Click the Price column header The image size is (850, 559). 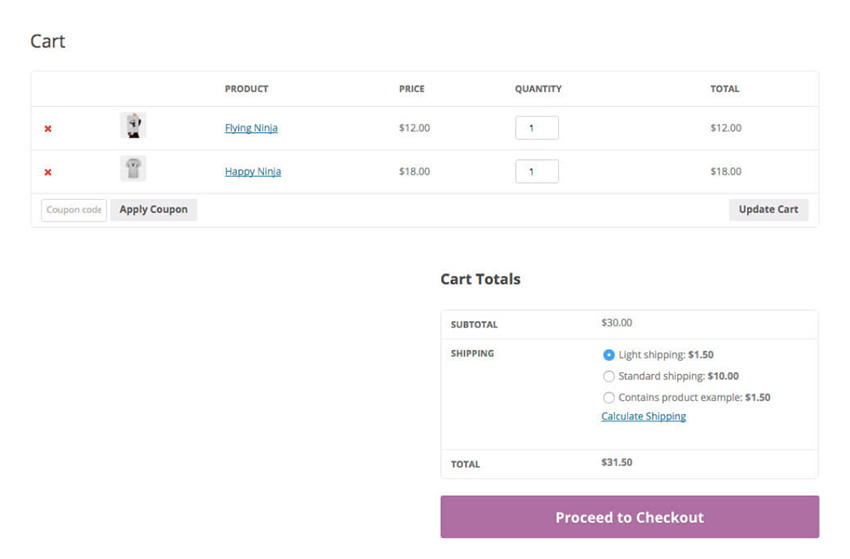[x=412, y=89]
